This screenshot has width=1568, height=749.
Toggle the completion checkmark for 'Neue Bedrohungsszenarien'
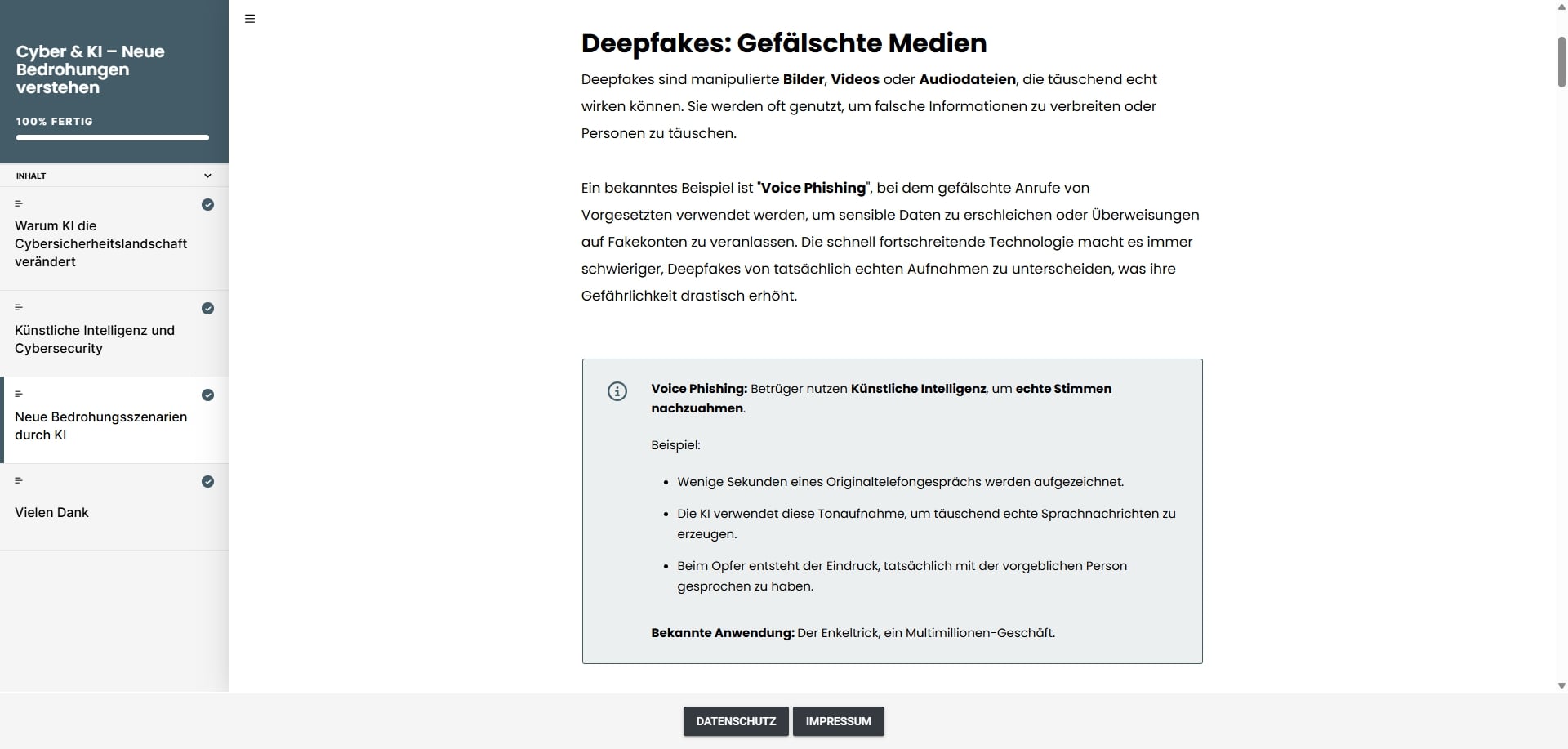tap(208, 395)
